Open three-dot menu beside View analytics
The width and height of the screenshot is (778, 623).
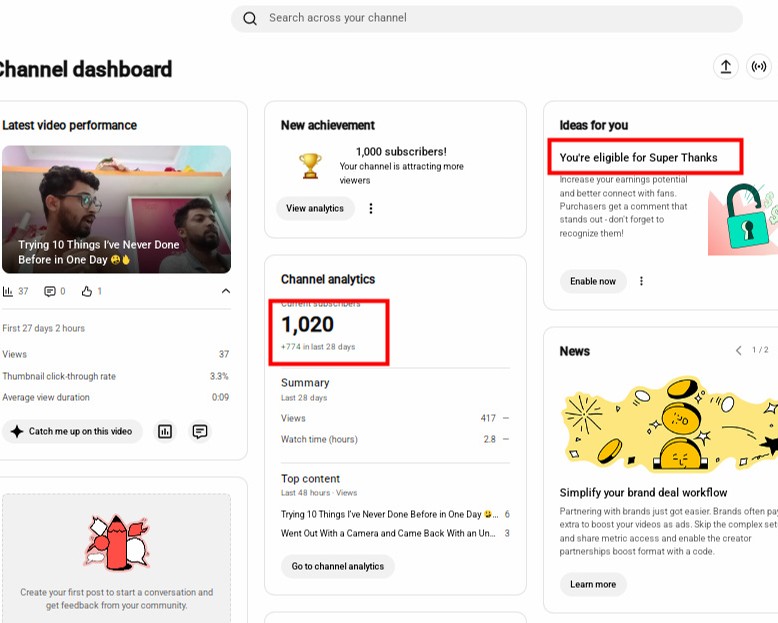[371, 208]
